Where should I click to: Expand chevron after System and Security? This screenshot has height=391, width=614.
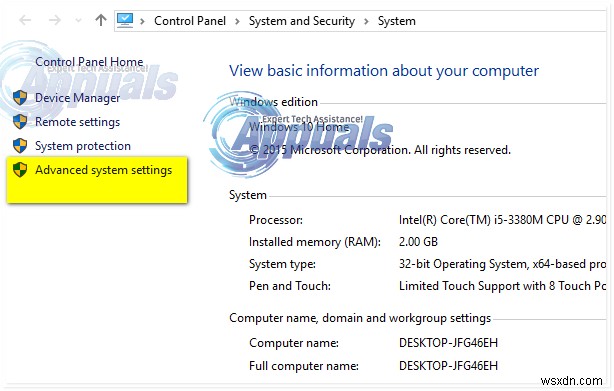tap(367, 21)
